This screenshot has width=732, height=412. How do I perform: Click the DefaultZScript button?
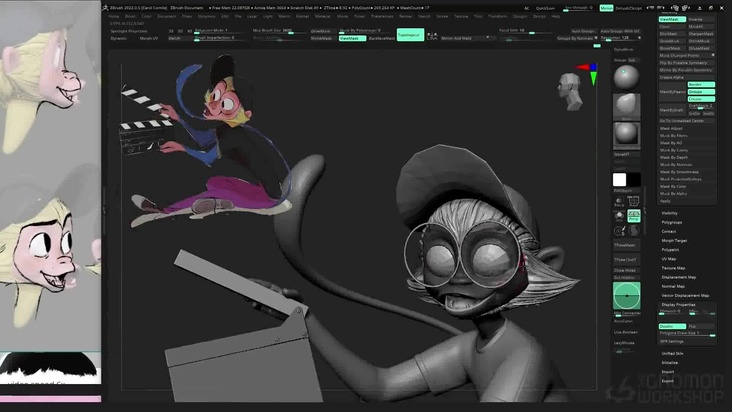tap(628, 8)
